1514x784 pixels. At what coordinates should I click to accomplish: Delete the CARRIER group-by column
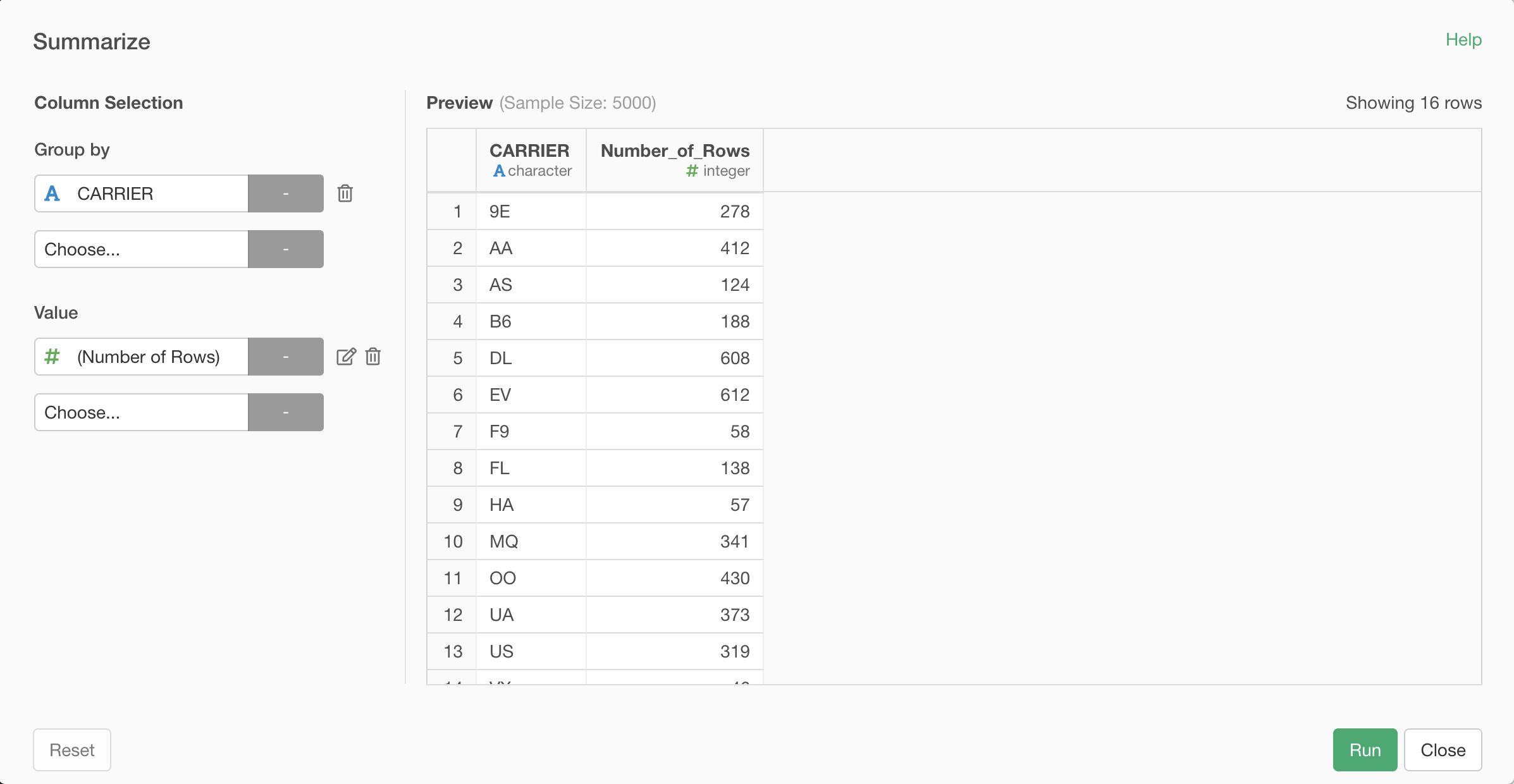(345, 193)
